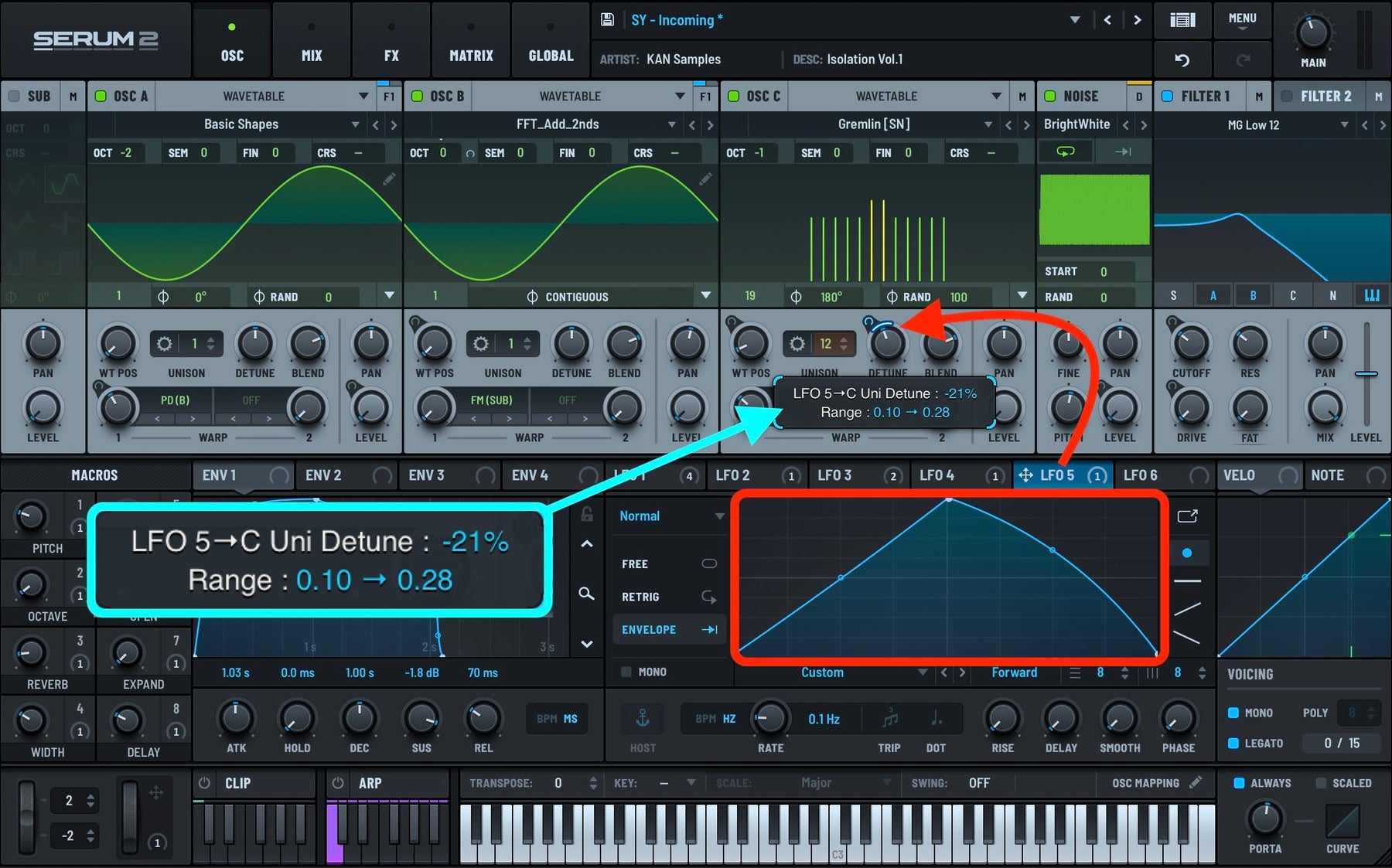Screen dimensions: 1392x868
Task: Click C3 key on the keyboard
Action: 838,835
